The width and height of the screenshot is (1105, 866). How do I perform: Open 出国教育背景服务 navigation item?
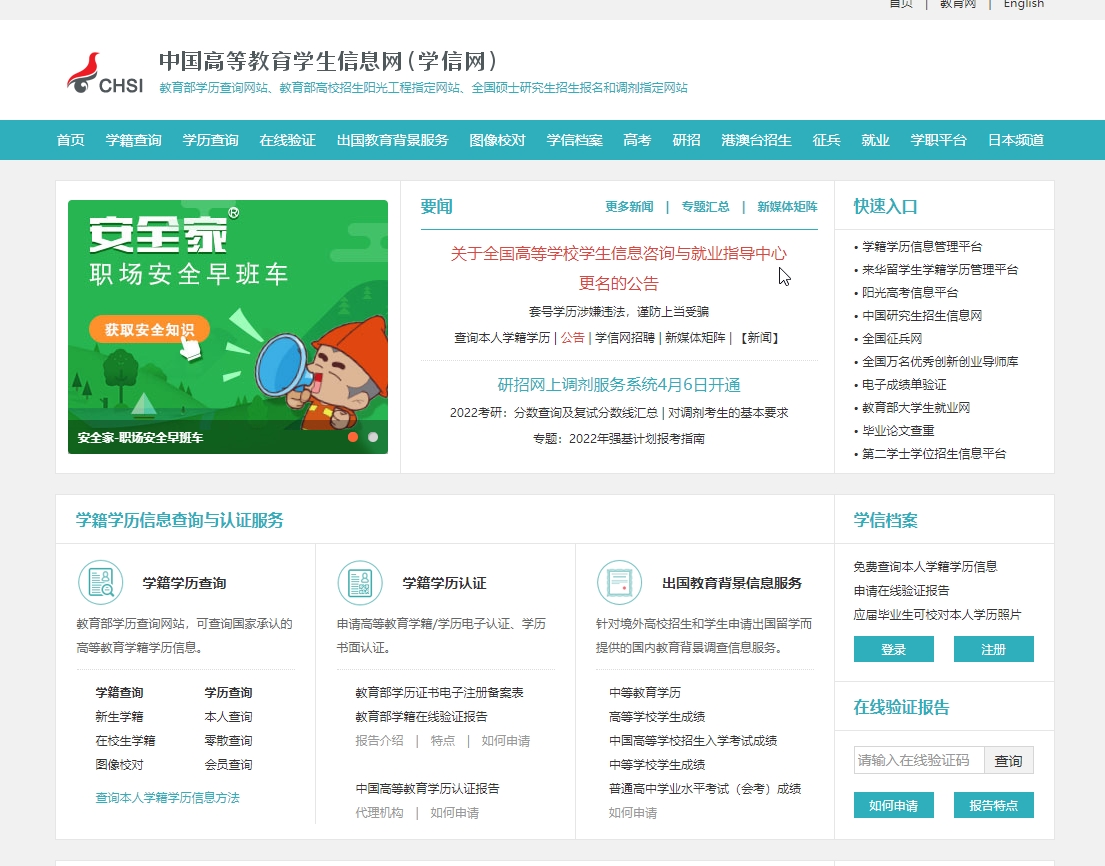[x=393, y=140]
